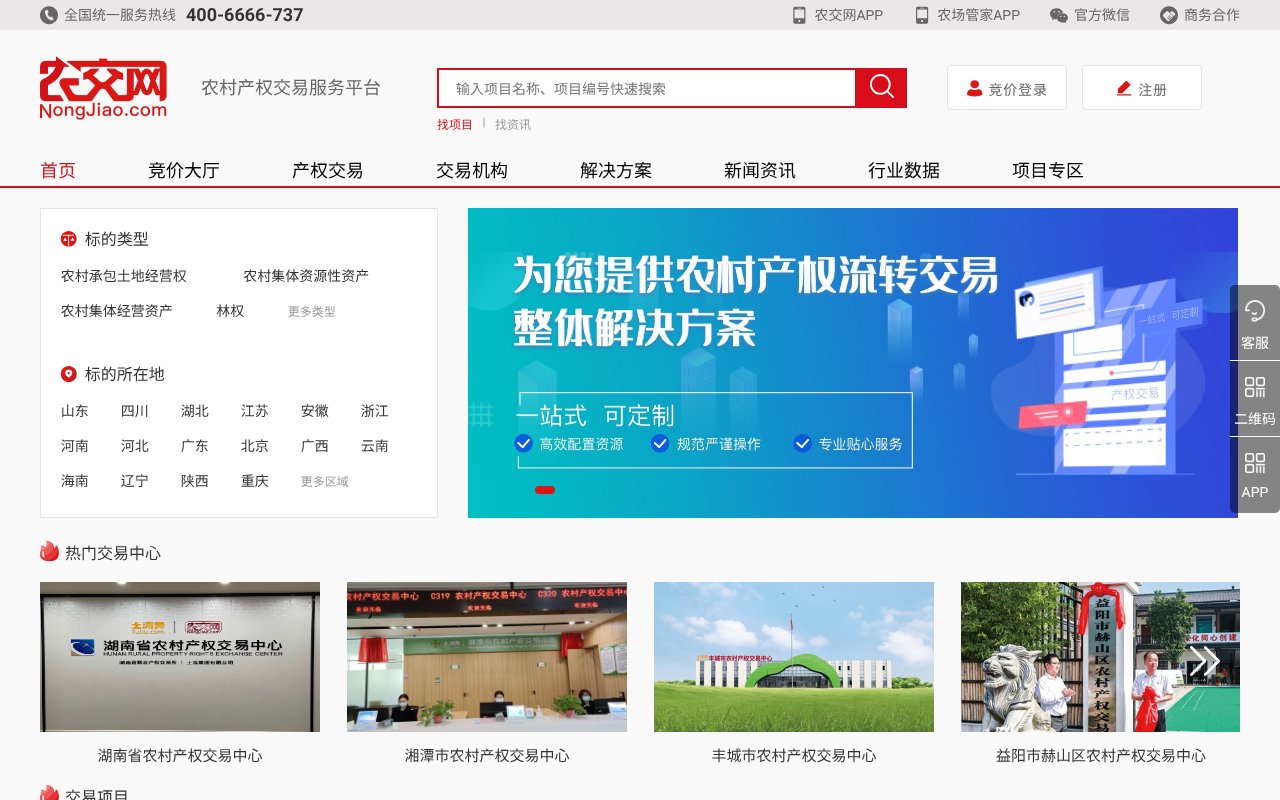Open the 湖南省农村产权交易中心 thumbnail
1280x800 pixels.
click(x=179, y=657)
